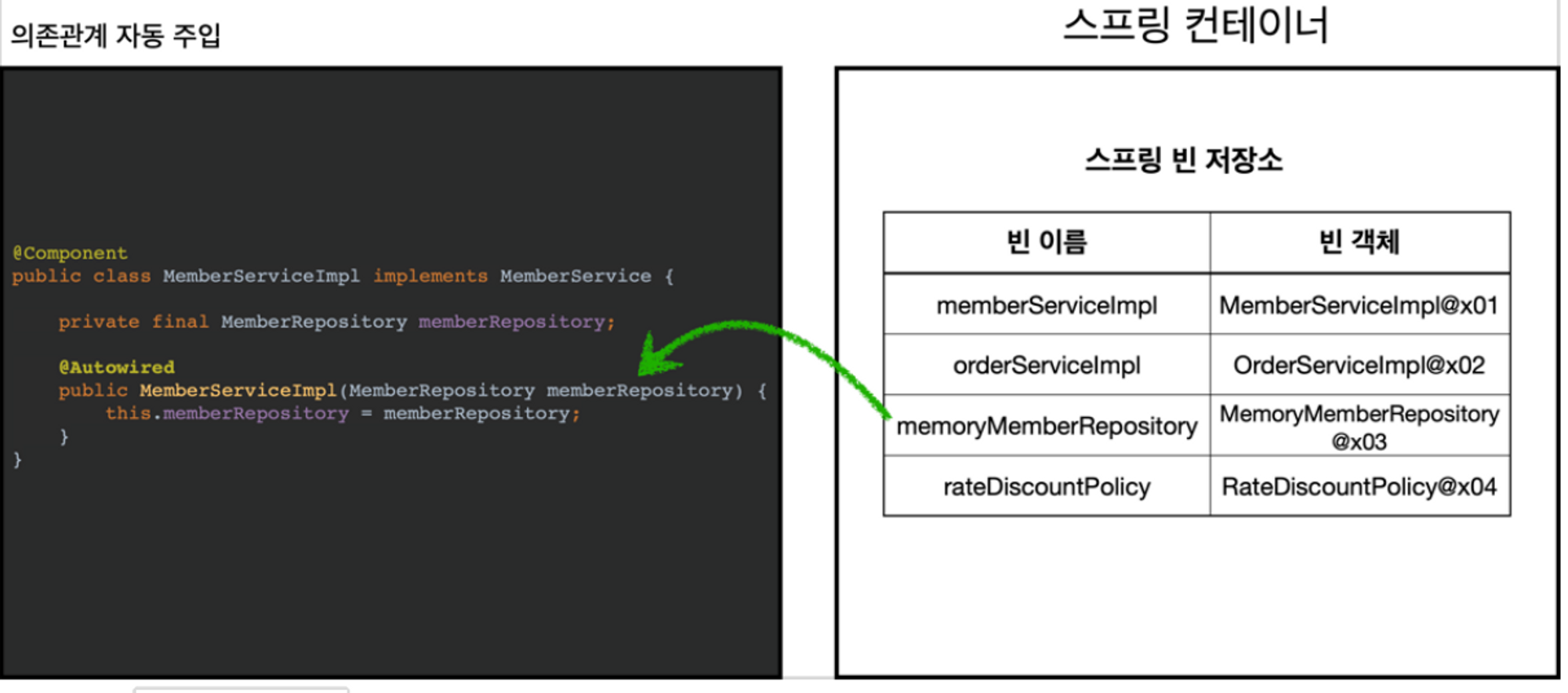This screenshot has height=693, width=1568.
Task: Click the '스프링 빈 저장소' heading
Action: click(x=1184, y=160)
